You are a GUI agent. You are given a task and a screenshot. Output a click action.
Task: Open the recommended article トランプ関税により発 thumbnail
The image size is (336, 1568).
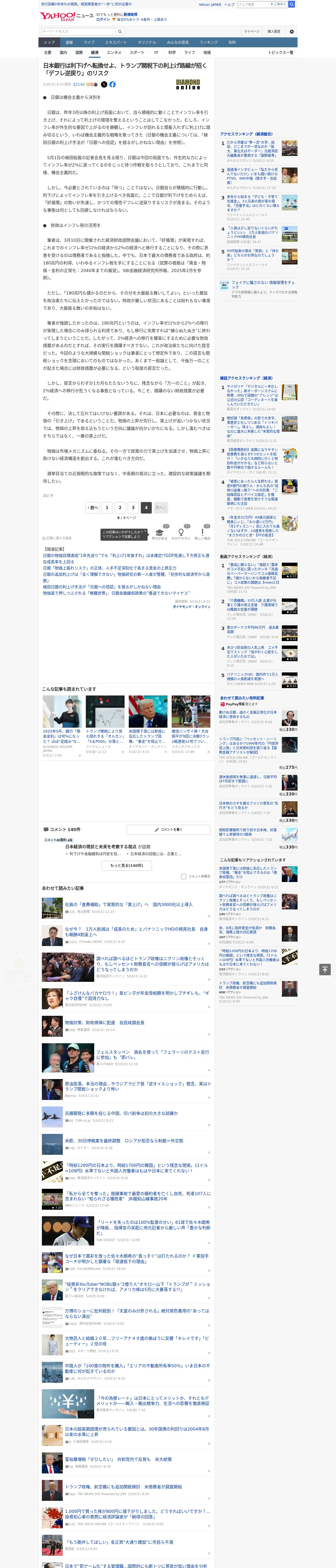click(x=105, y=712)
